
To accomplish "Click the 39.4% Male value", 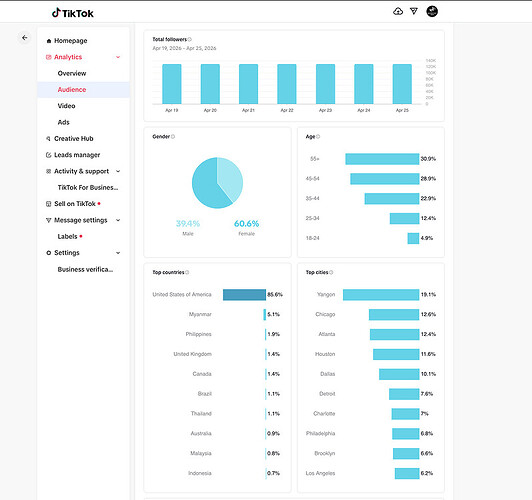I will (x=188, y=224).
